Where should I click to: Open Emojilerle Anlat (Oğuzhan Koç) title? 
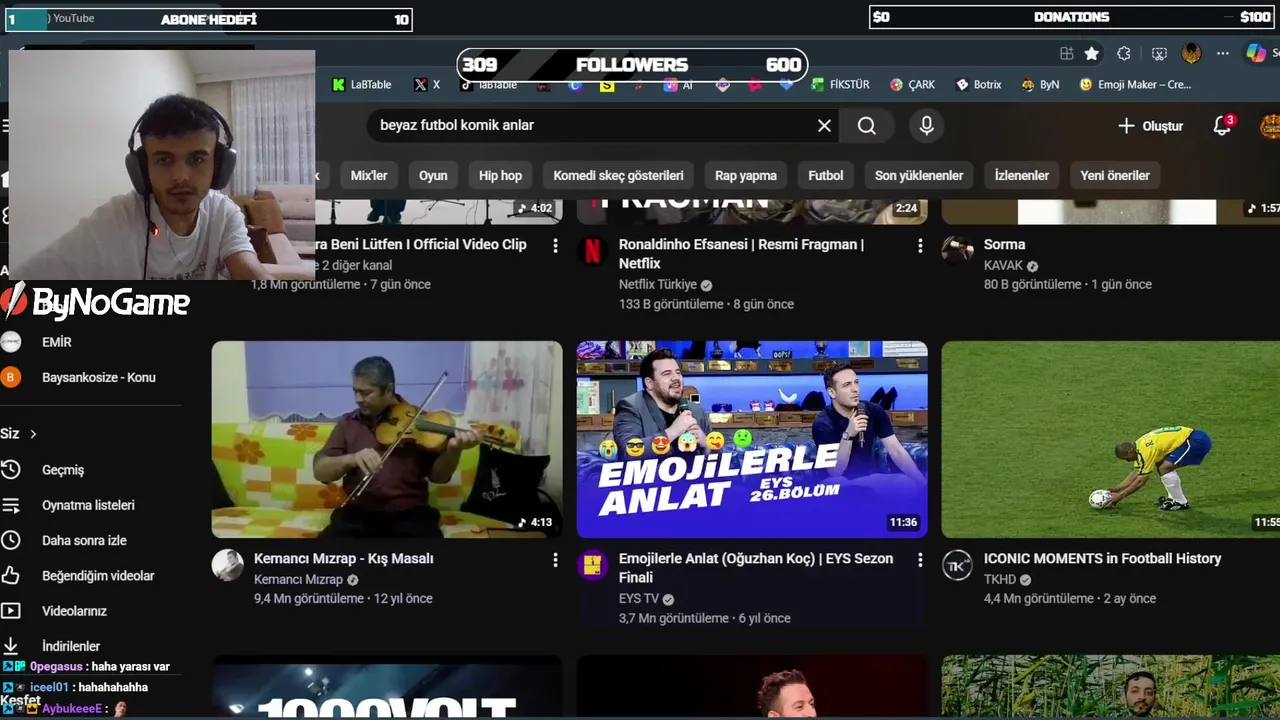(x=756, y=568)
